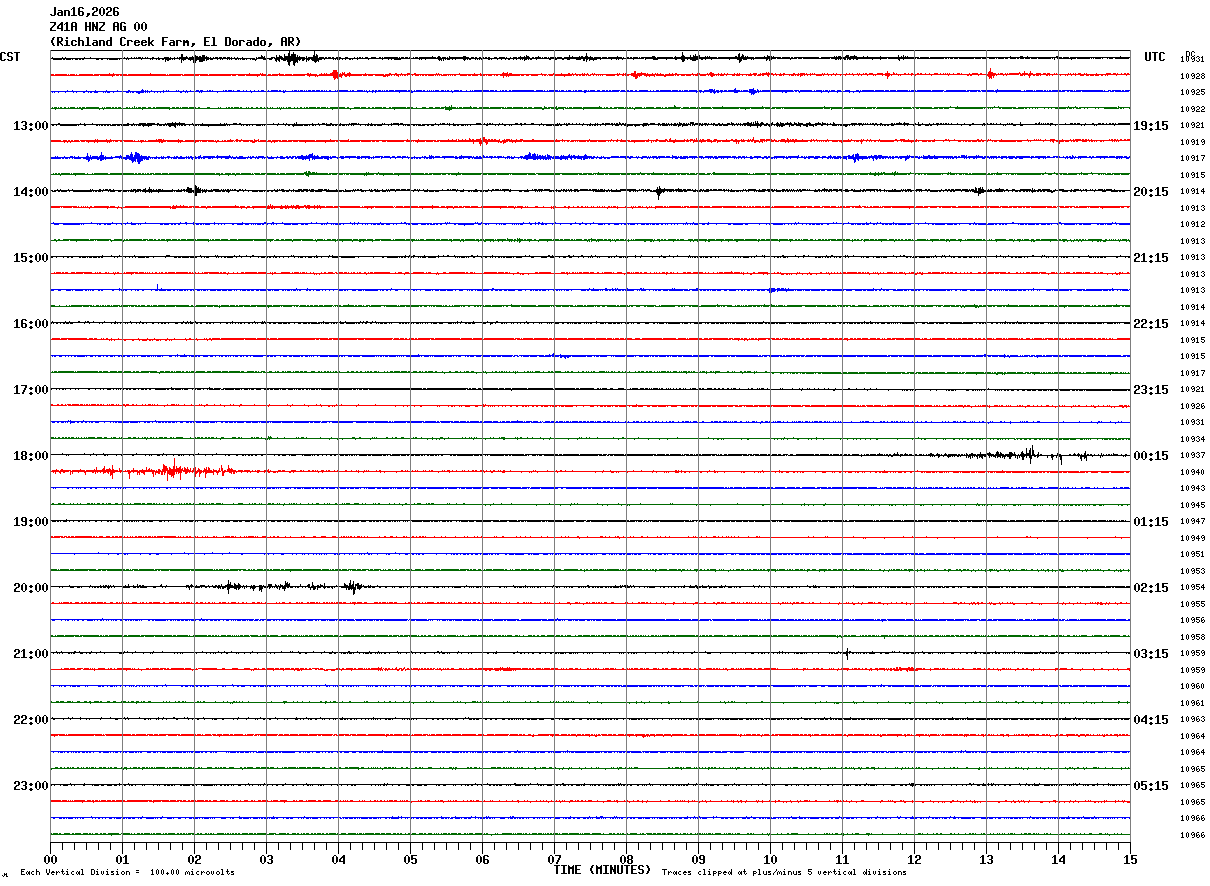Image resolution: width=1210 pixels, height=886 pixels.
Task: Click the Jan16,2026 date header
Action: click(84, 12)
